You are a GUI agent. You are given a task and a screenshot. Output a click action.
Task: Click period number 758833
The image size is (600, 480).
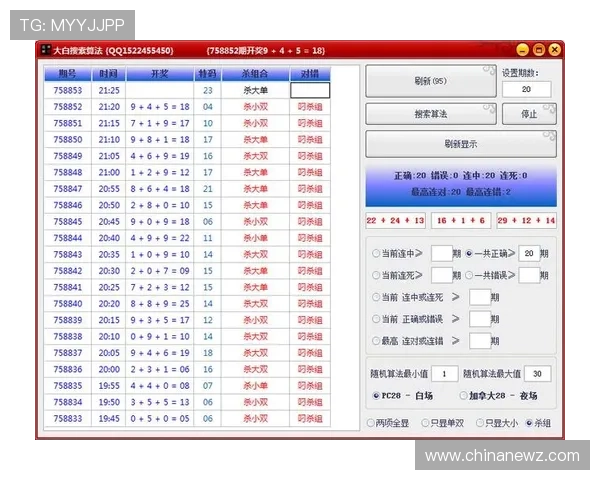coord(68,418)
